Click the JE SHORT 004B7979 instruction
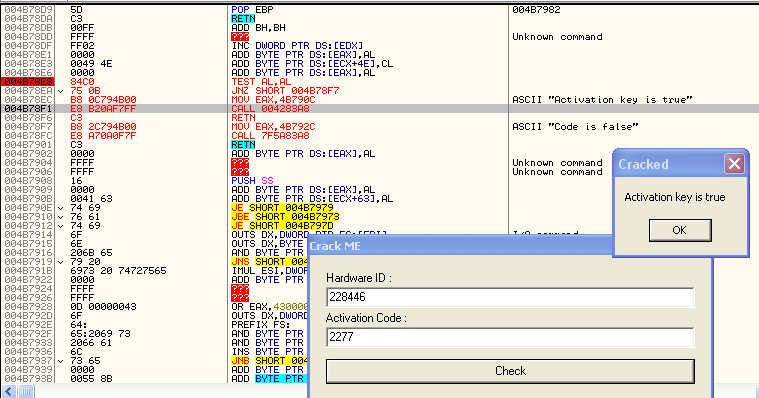The width and height of the screenshot is (759, 398). click(x=283, y=208)
